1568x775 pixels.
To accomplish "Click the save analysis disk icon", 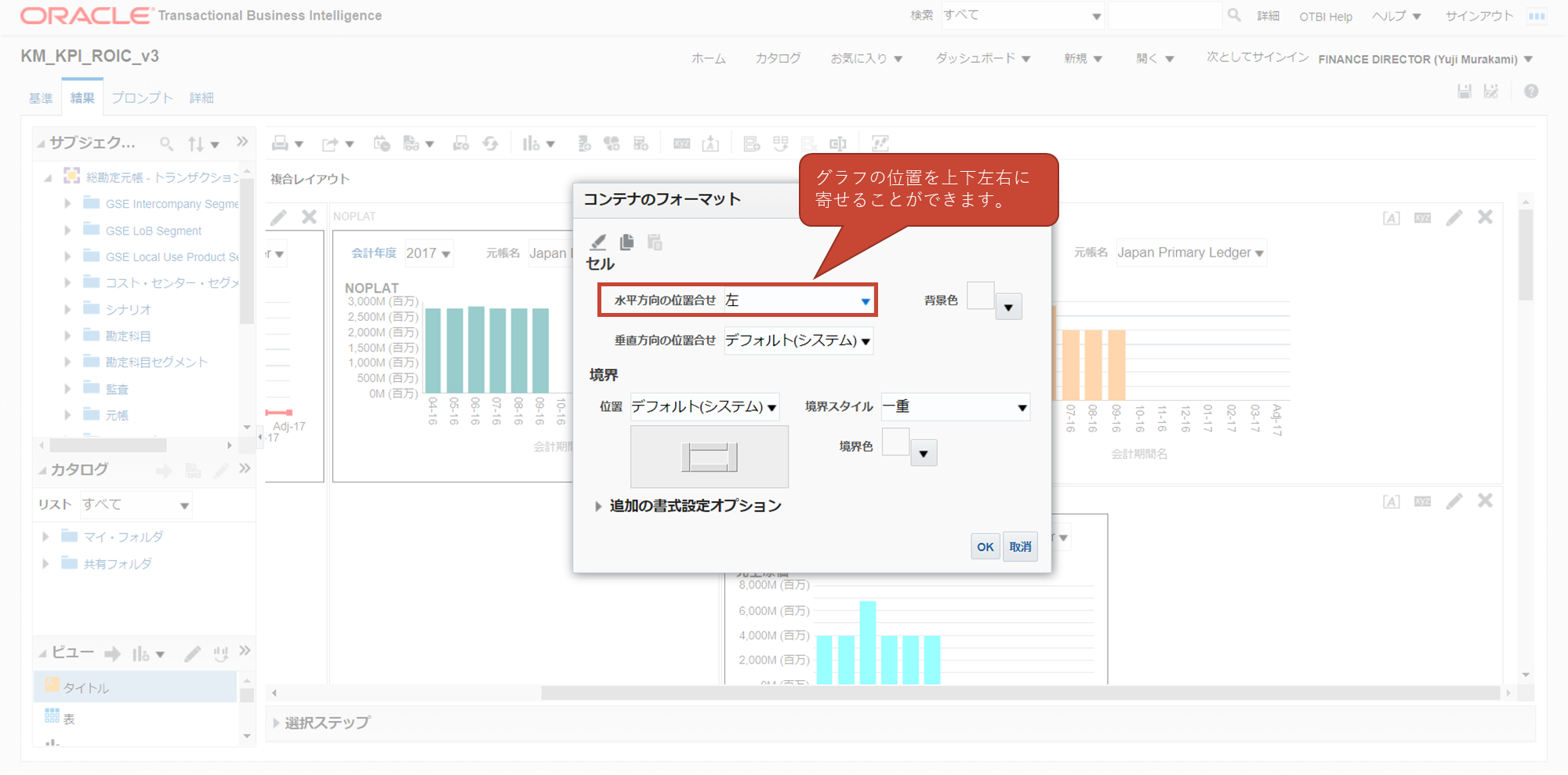I will 1464,92.
